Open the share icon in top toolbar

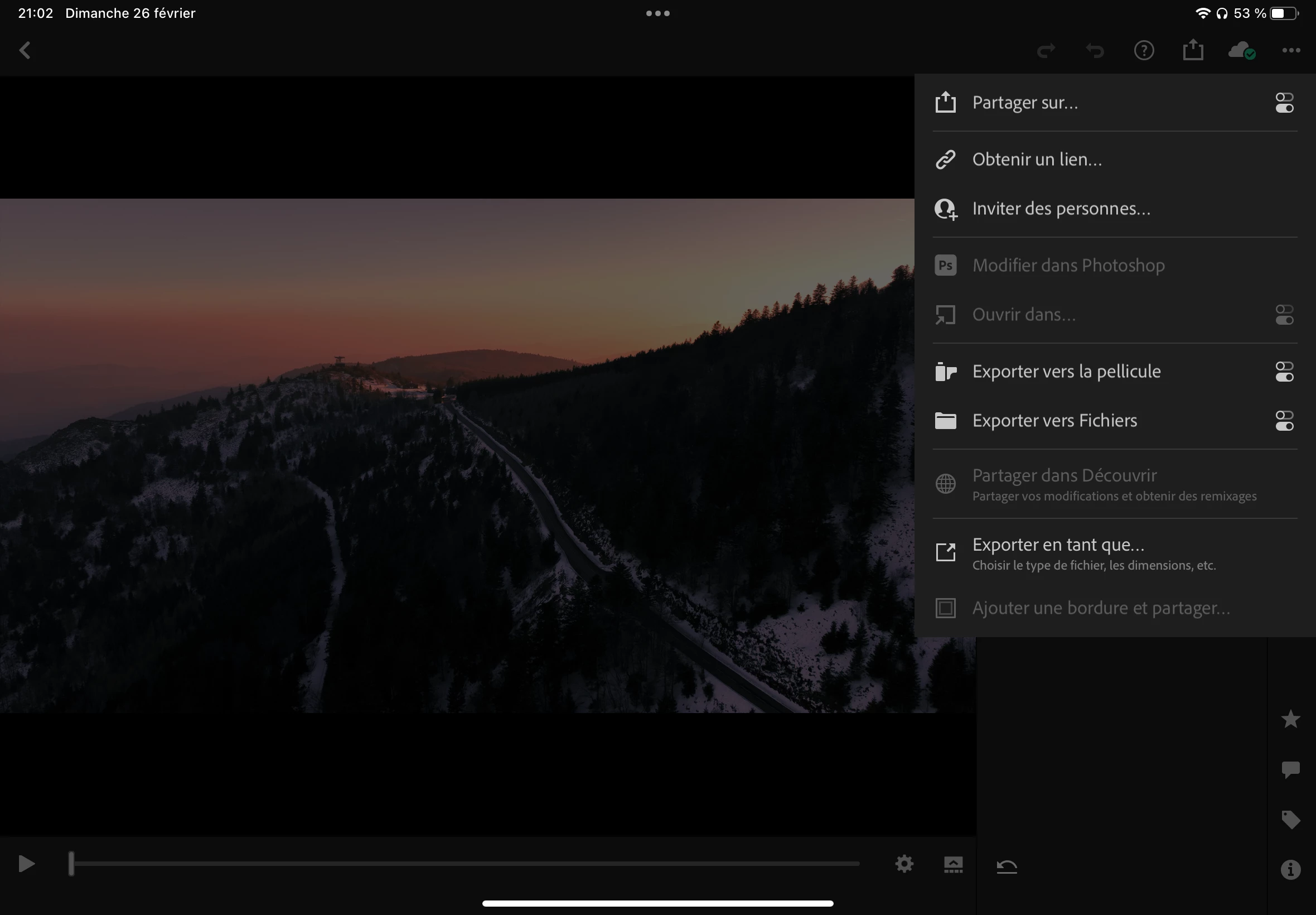(x=1193, y=50)
